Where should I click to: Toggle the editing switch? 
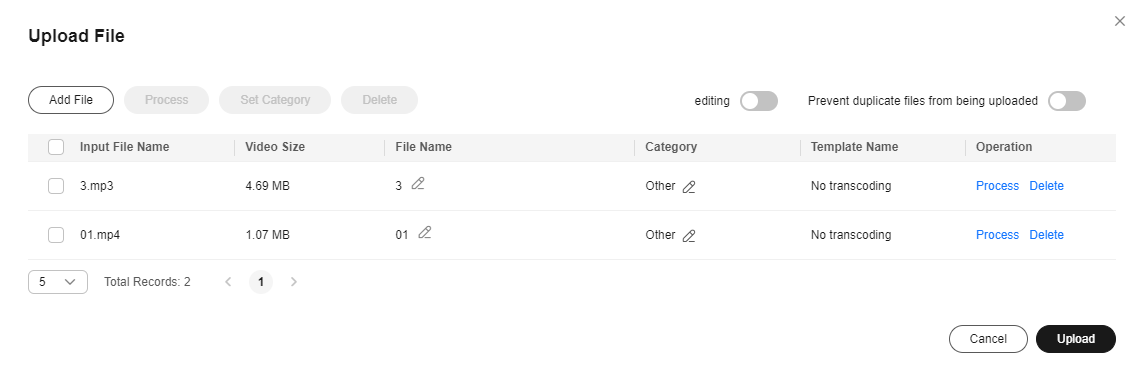tap(759, 101)
